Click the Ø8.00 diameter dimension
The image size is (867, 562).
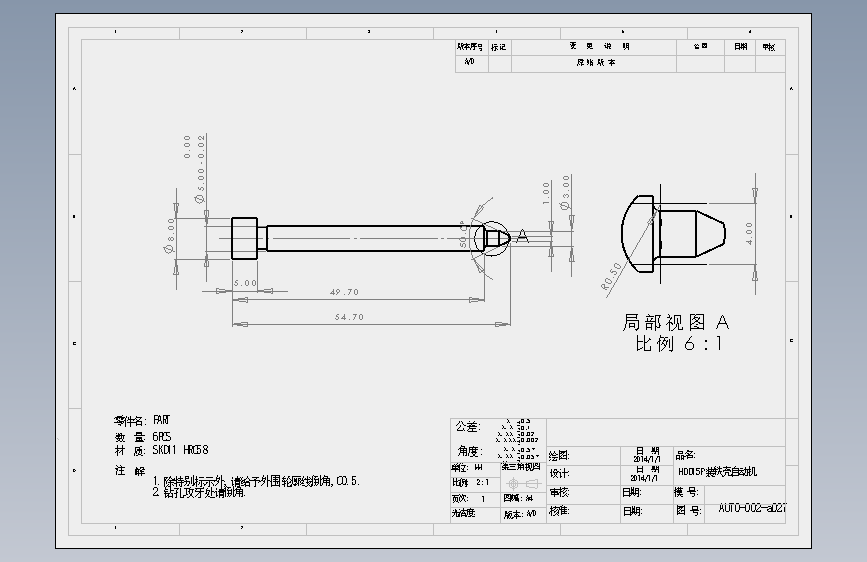(x=170, y=235)
